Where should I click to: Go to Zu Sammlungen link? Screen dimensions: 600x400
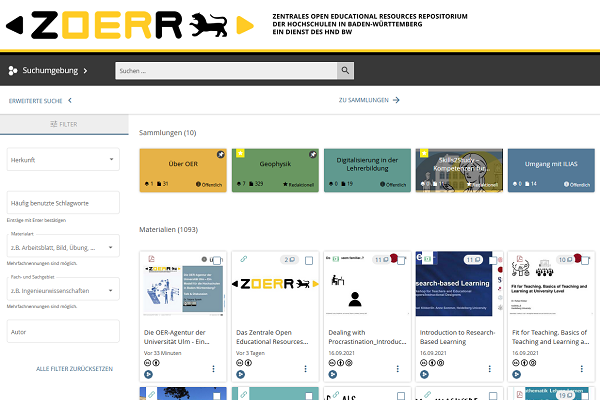coord(369,101)
